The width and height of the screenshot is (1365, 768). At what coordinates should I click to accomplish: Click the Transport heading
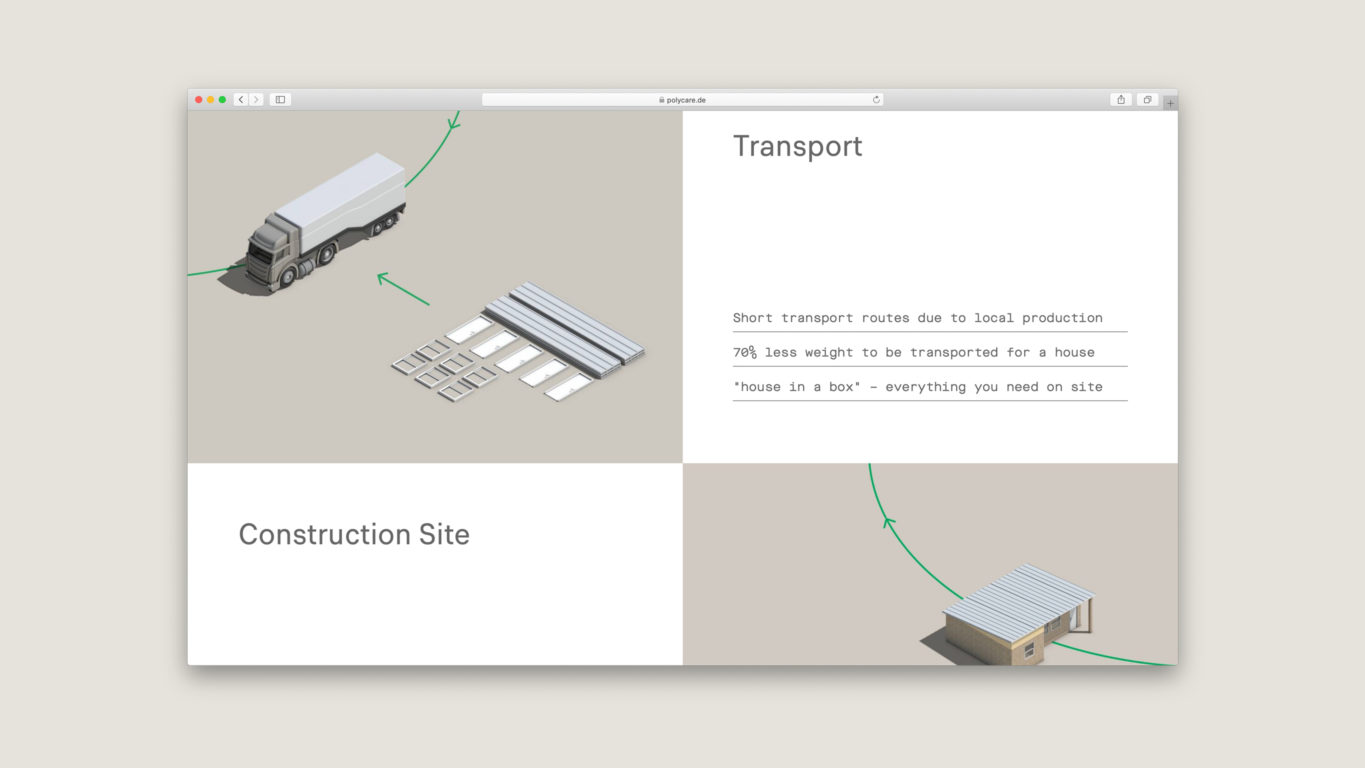[797, 146]
